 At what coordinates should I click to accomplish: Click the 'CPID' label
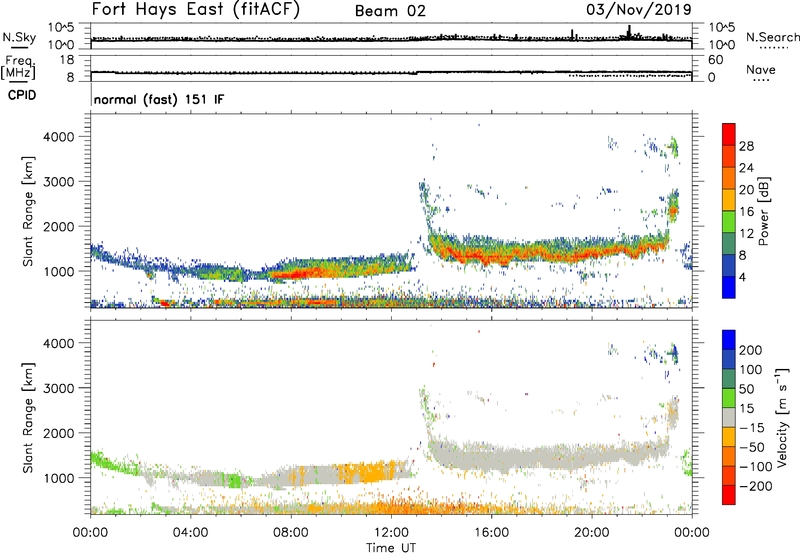pos(22,95)
